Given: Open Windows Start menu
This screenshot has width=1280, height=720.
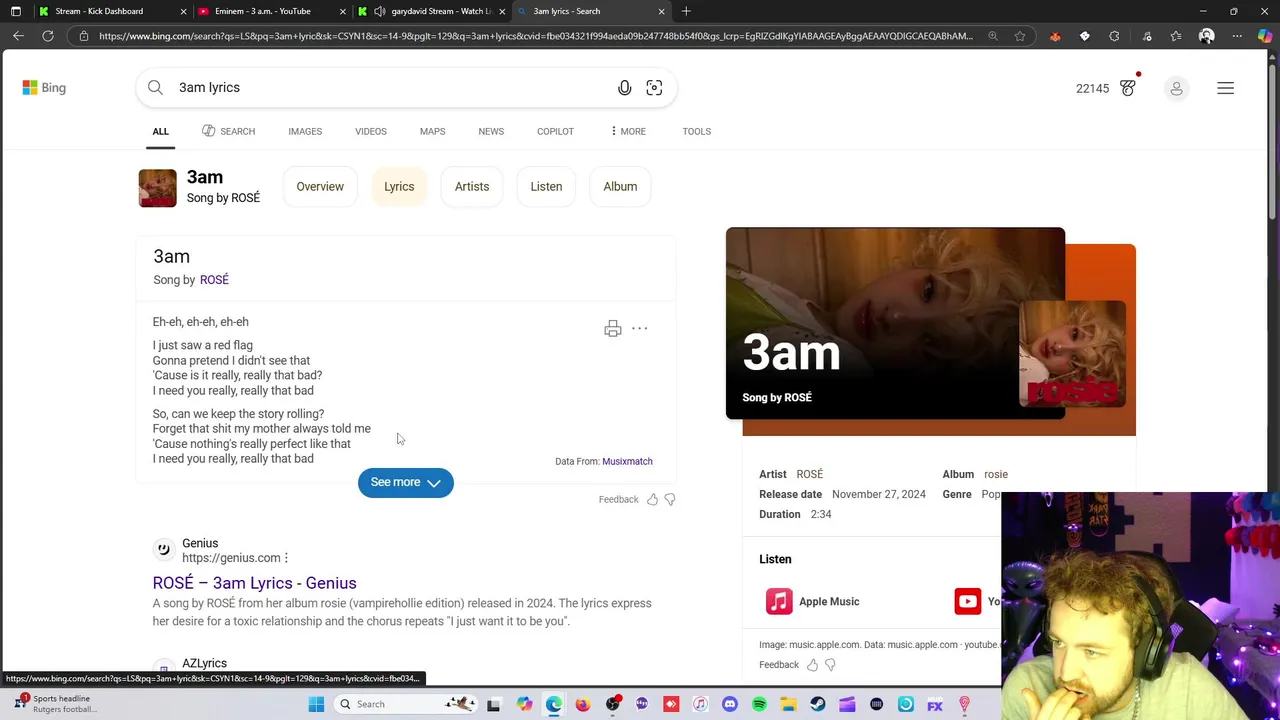Looking at the screenshot, I should coord(316,704).
